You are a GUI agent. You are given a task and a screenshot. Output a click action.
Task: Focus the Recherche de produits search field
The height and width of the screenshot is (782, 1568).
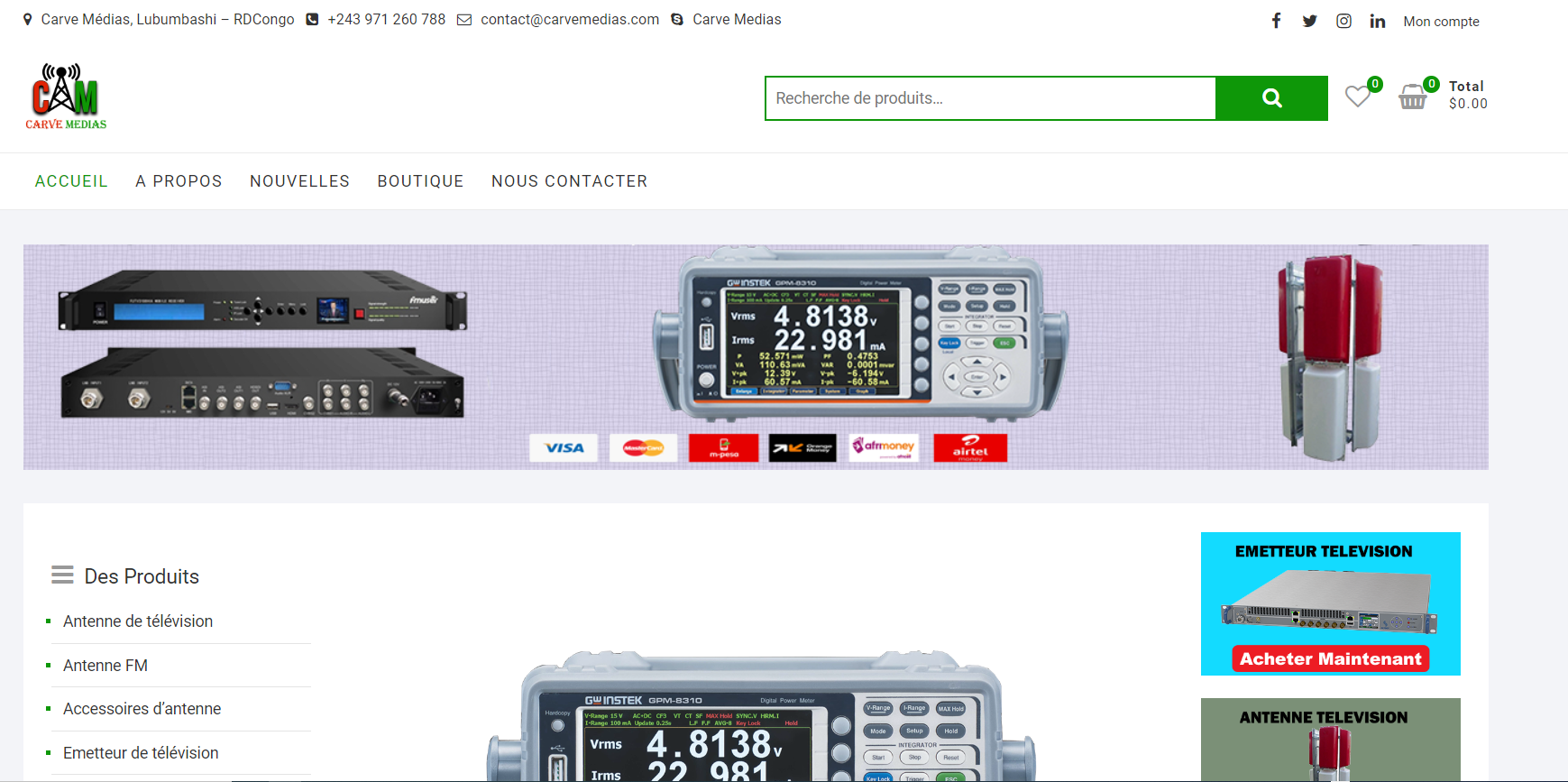pos(990,98)
